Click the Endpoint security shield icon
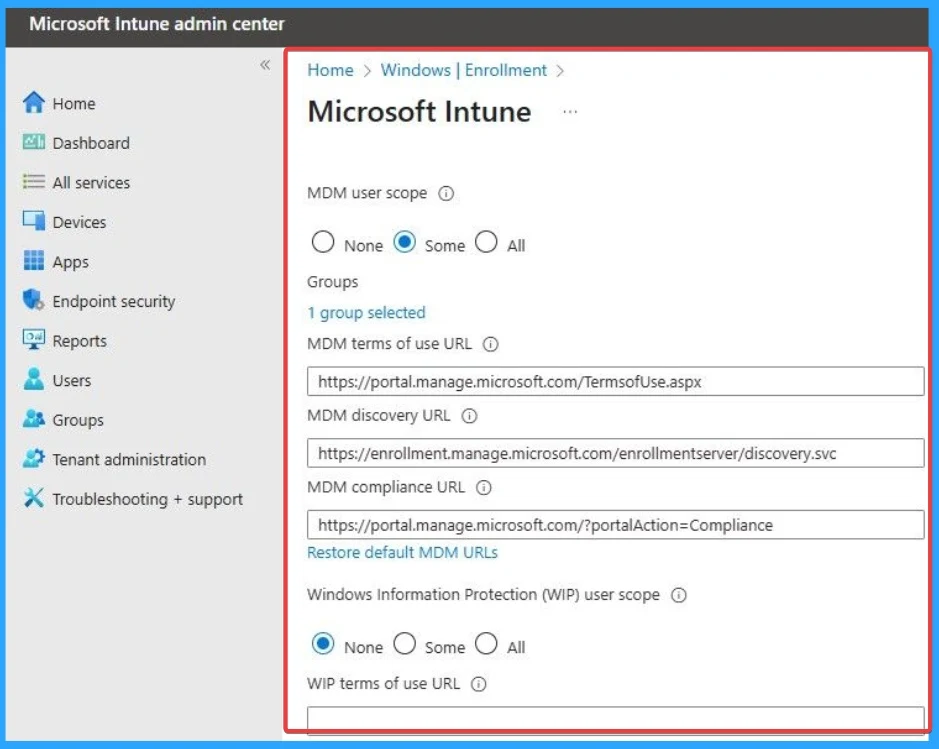 pos(34,300)
